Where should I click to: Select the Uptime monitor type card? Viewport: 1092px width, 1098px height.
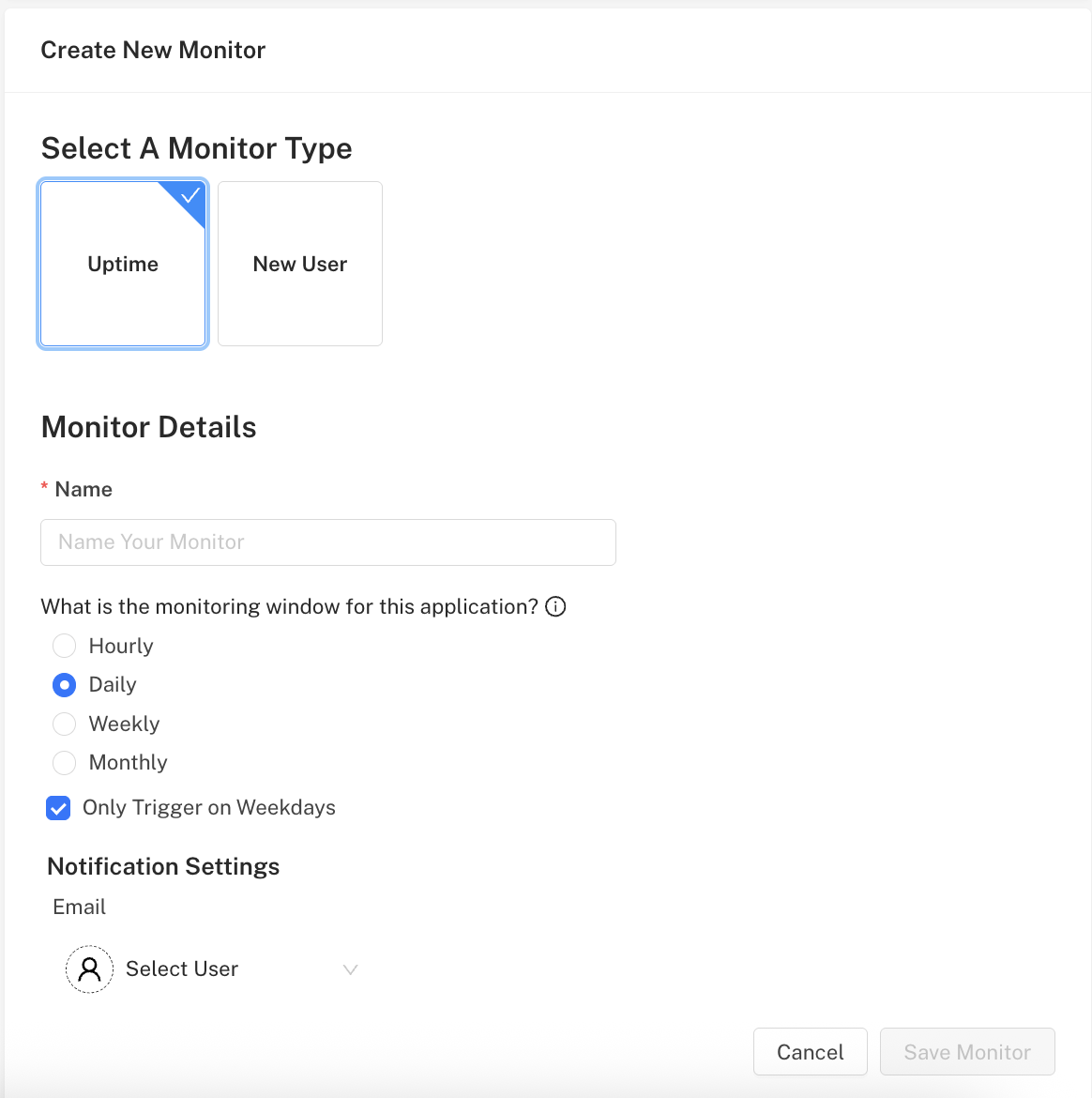[123, 264]
